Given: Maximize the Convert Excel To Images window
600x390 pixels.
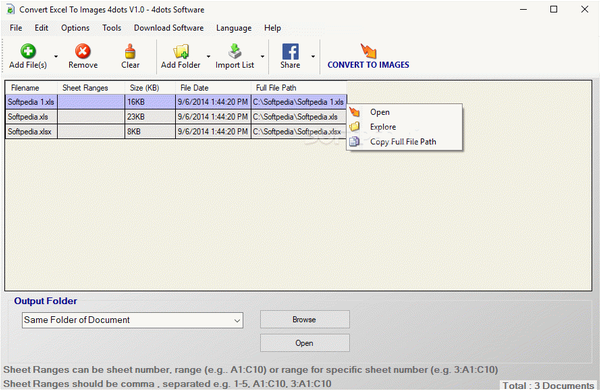Looking at the screenshot, I should coord(554,9).
